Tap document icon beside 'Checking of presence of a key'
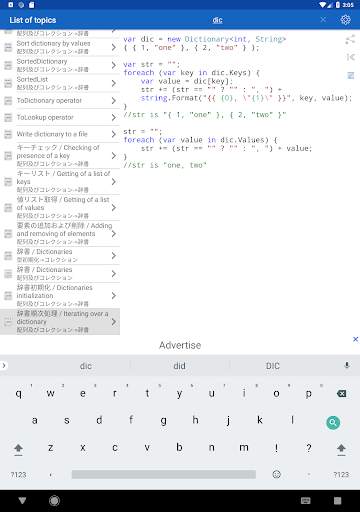 8,156
